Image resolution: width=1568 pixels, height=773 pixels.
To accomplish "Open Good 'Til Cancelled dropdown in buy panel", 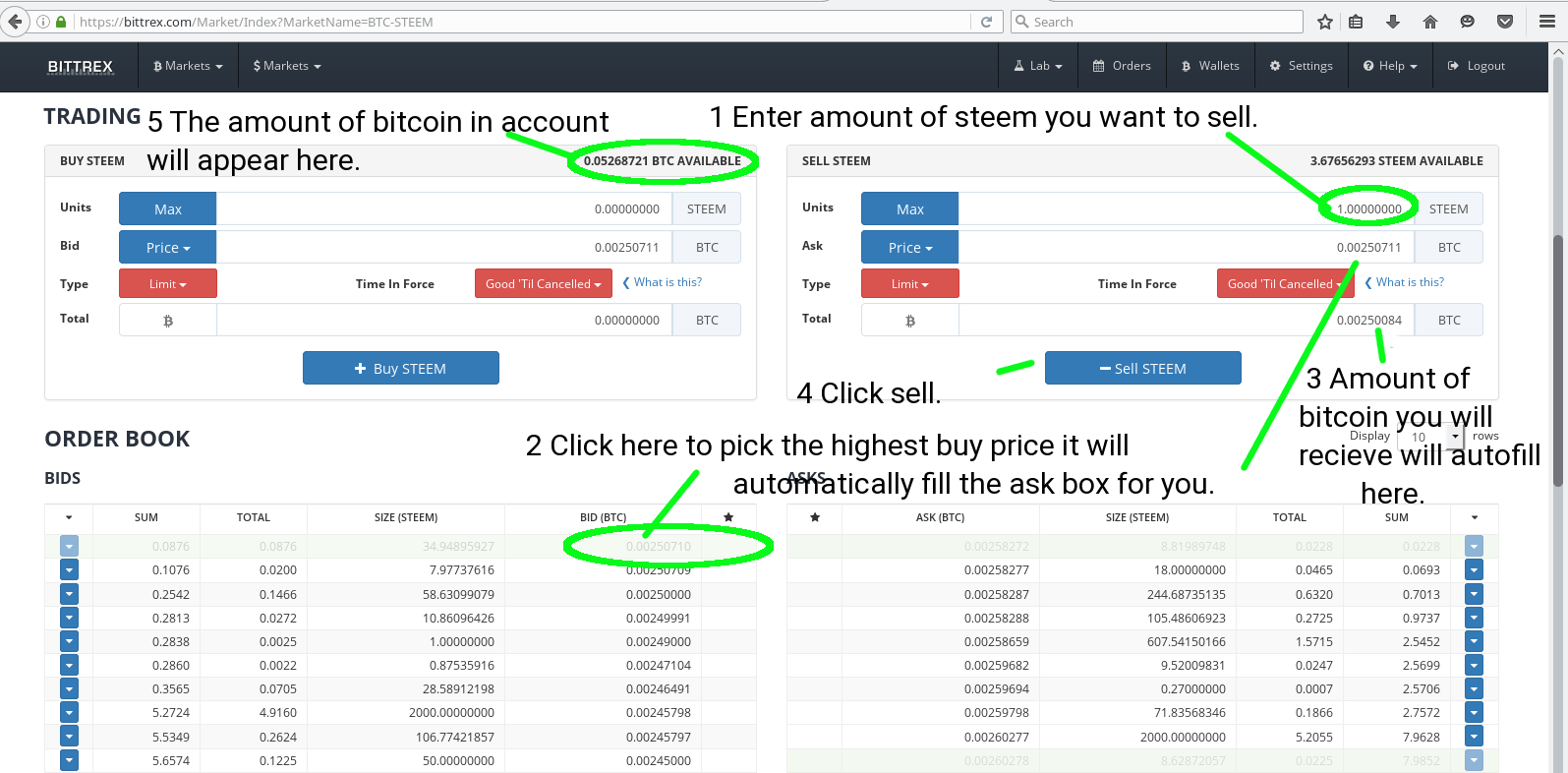I will [544, 284].
